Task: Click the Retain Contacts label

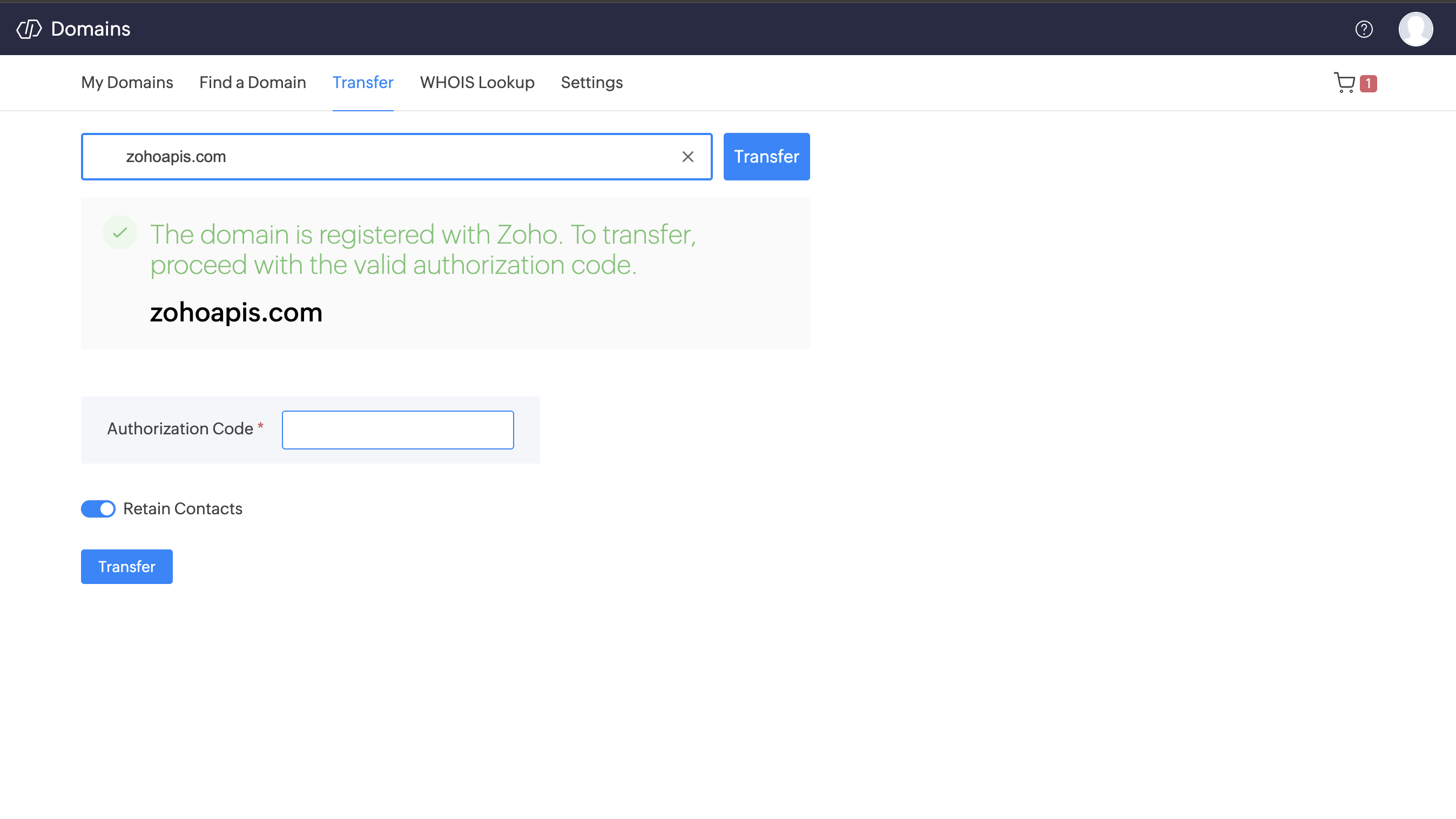Action: 183,509
